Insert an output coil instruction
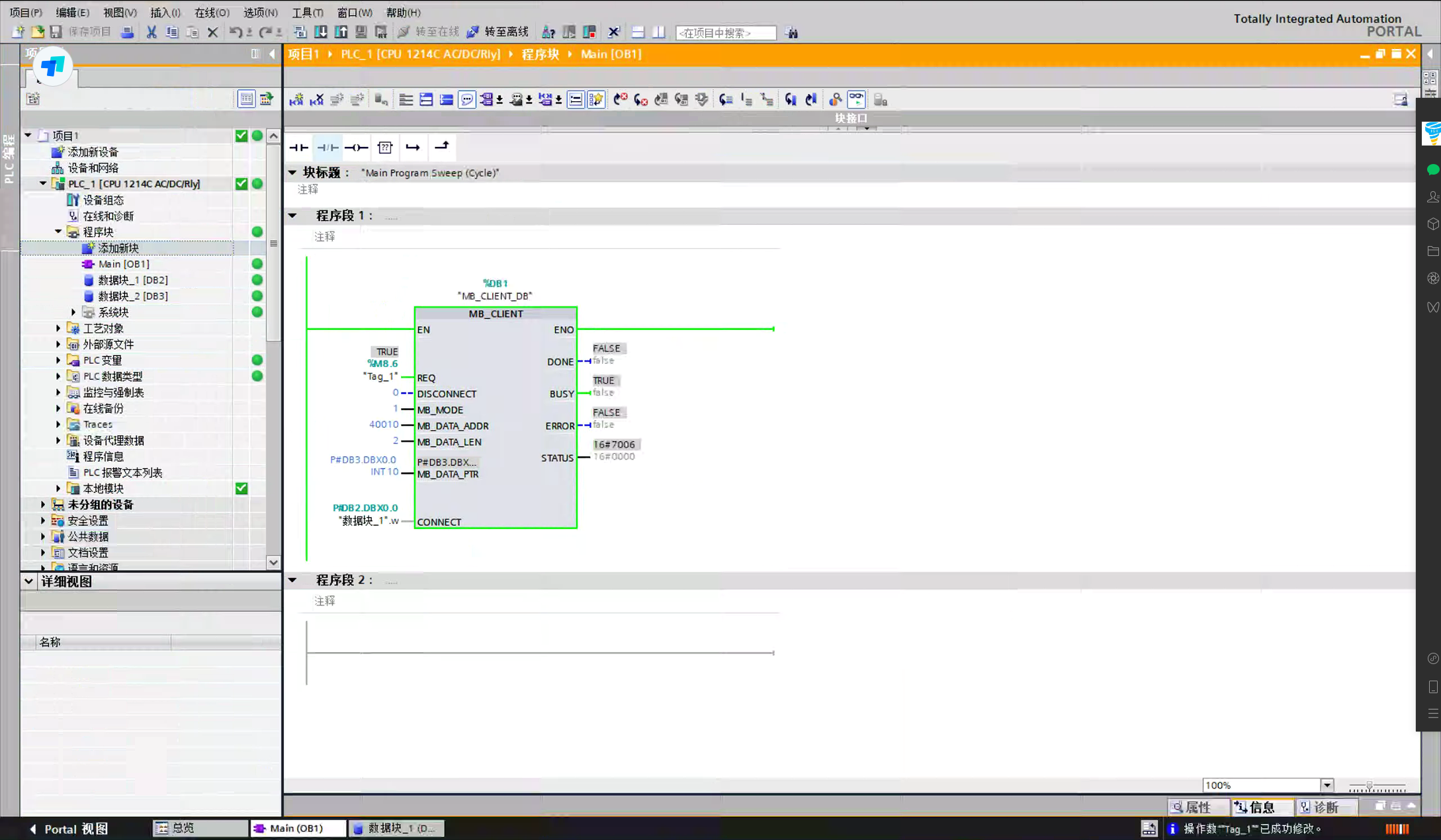Screen dimensions: 1441x840 pos(356,147)
